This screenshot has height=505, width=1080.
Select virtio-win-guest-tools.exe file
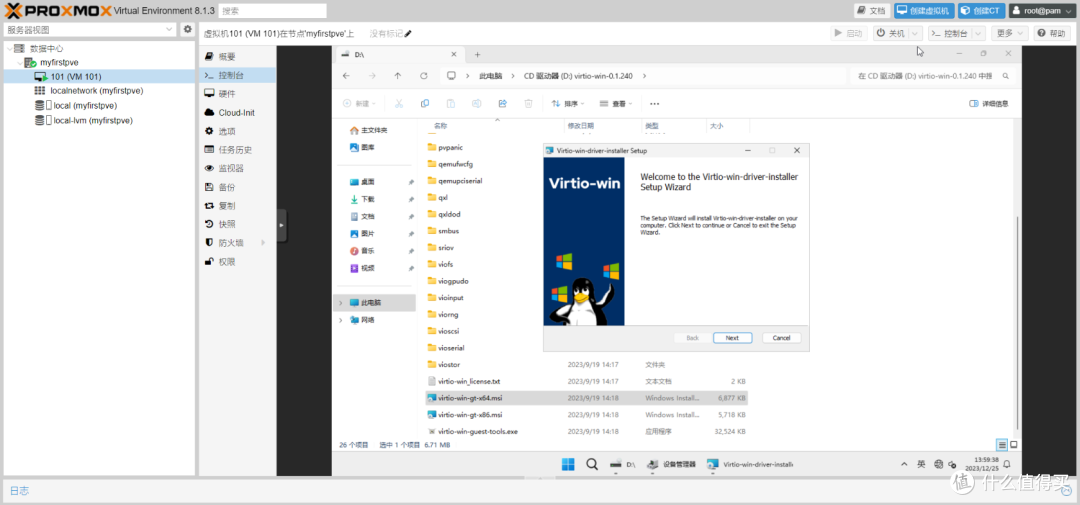pyautogui.click(x=477, y=431)
